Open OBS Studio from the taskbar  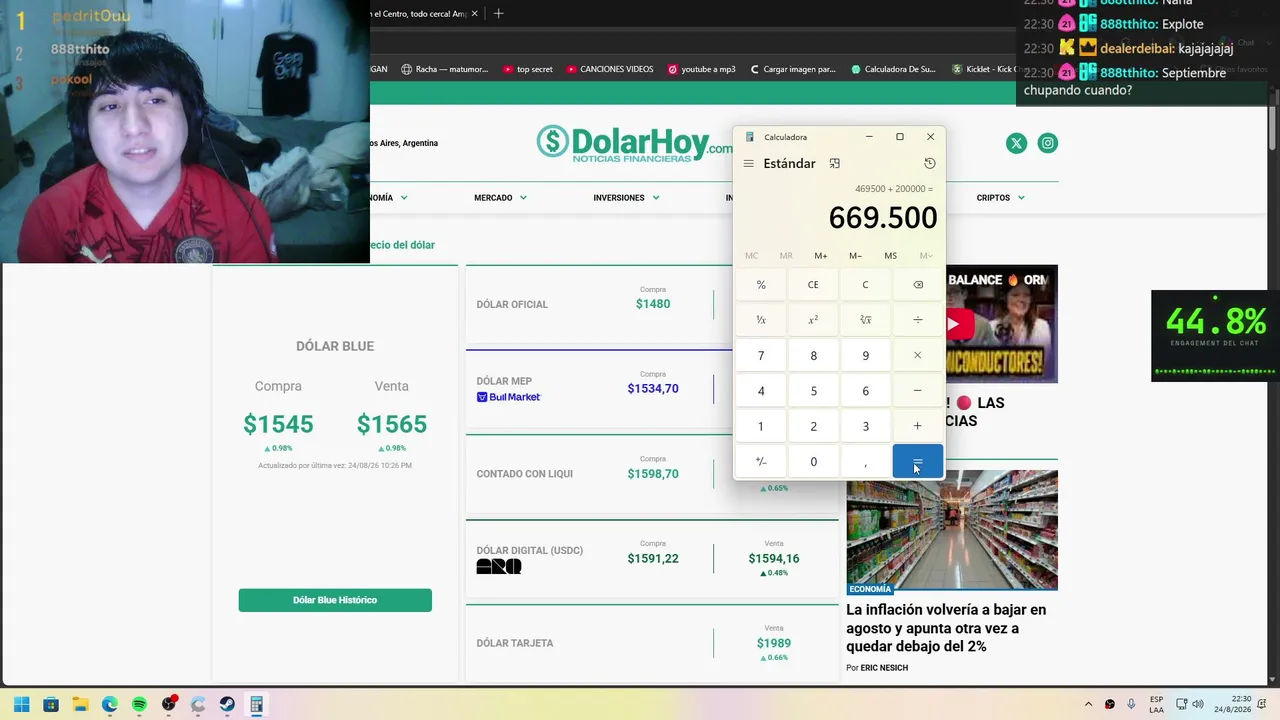169,704
